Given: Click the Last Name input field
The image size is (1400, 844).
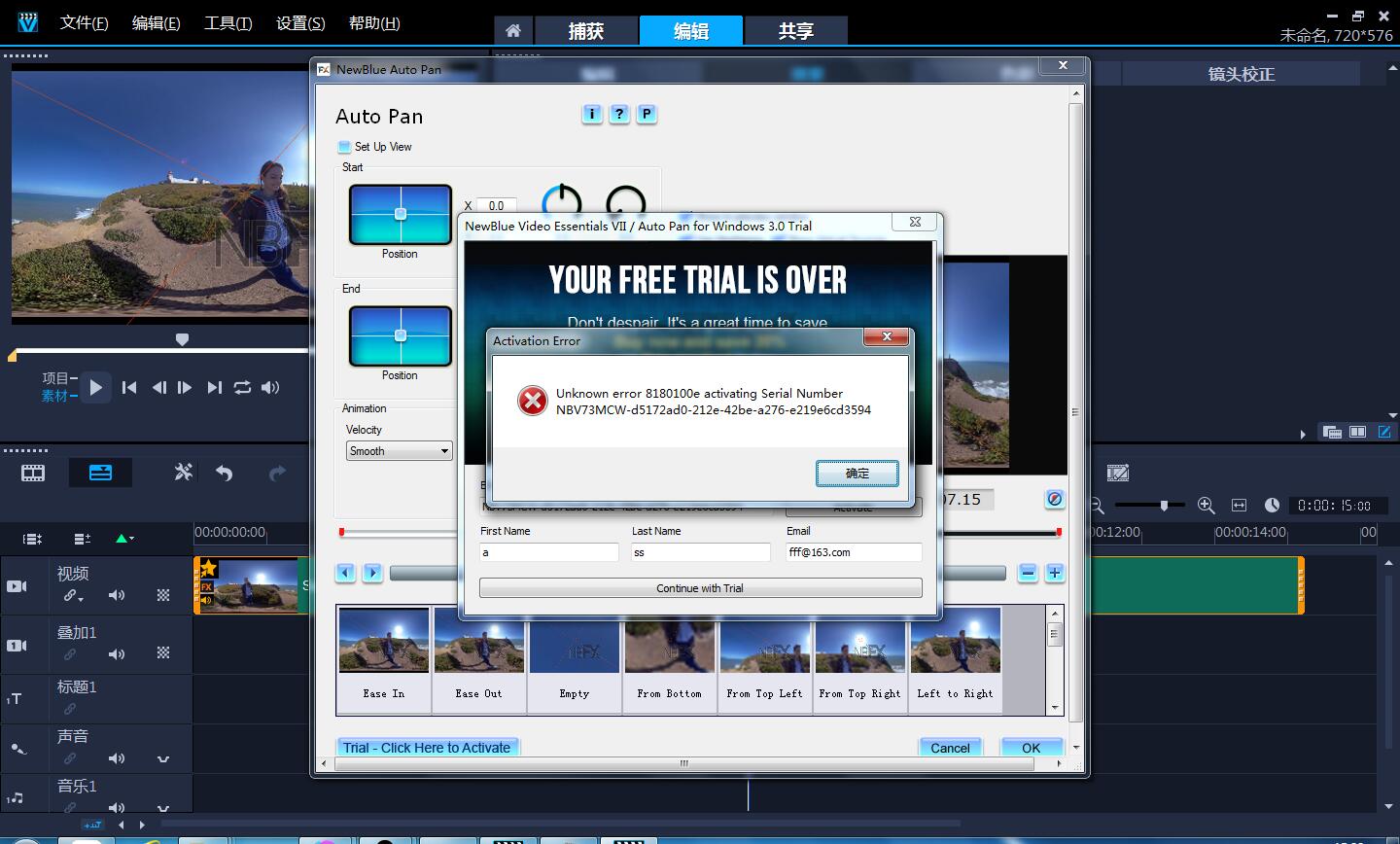Looking at the screenshot, I should point(701,552).
